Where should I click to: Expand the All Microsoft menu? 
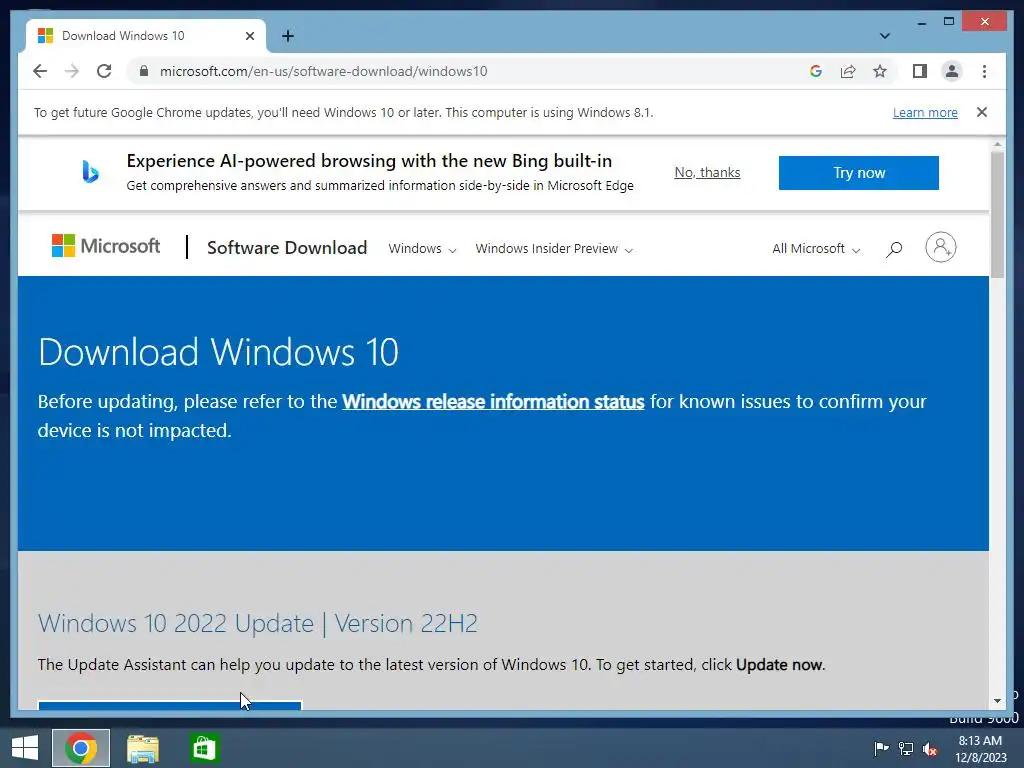(816, 249)
